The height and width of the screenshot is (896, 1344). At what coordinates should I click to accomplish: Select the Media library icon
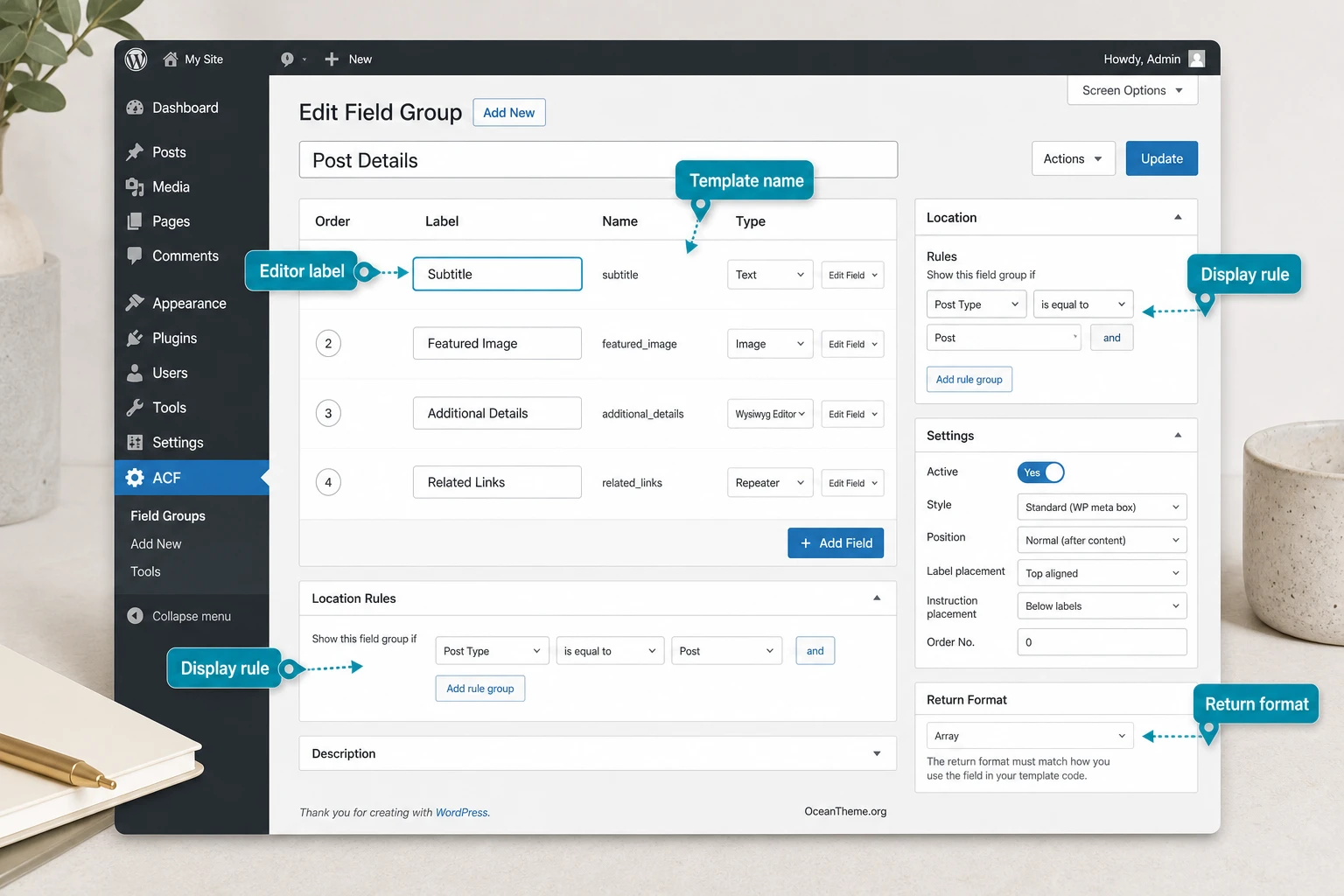pos(135,186)
